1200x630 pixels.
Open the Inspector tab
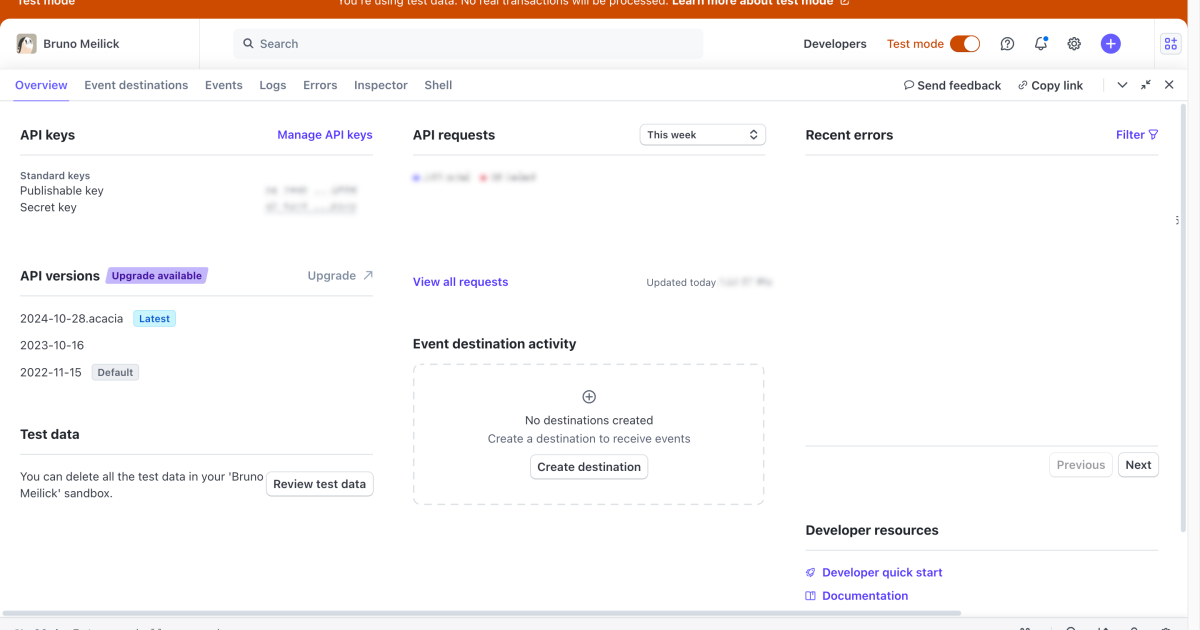point(380,85)
